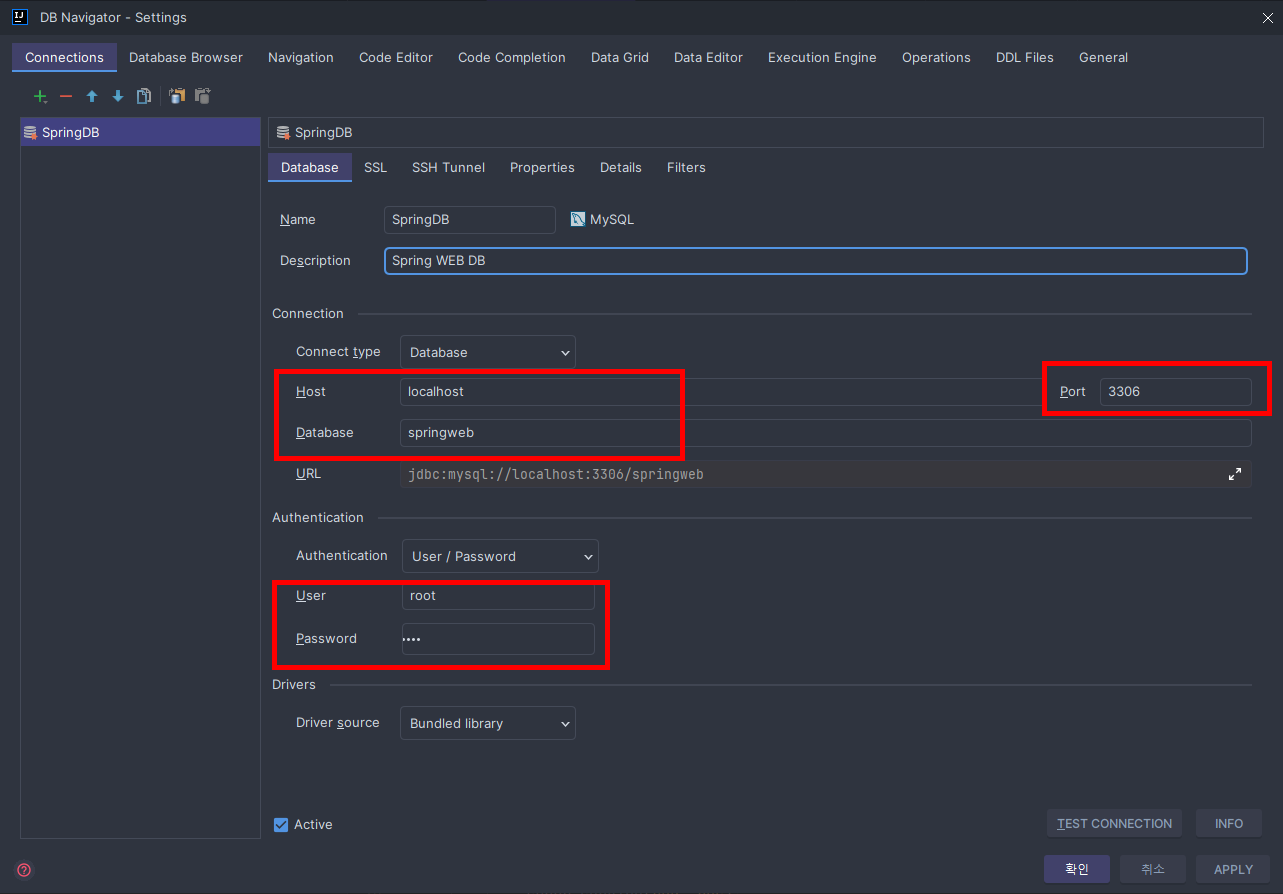Click the Description field
This screenshot has width=1283, height=894.
coord(816,261)
